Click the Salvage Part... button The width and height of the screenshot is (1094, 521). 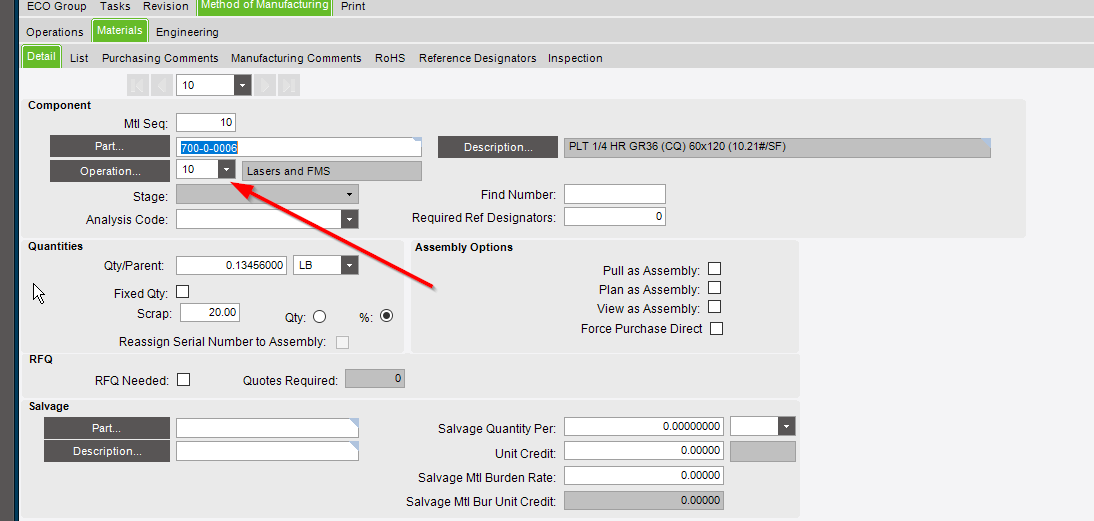pos(107,428)
